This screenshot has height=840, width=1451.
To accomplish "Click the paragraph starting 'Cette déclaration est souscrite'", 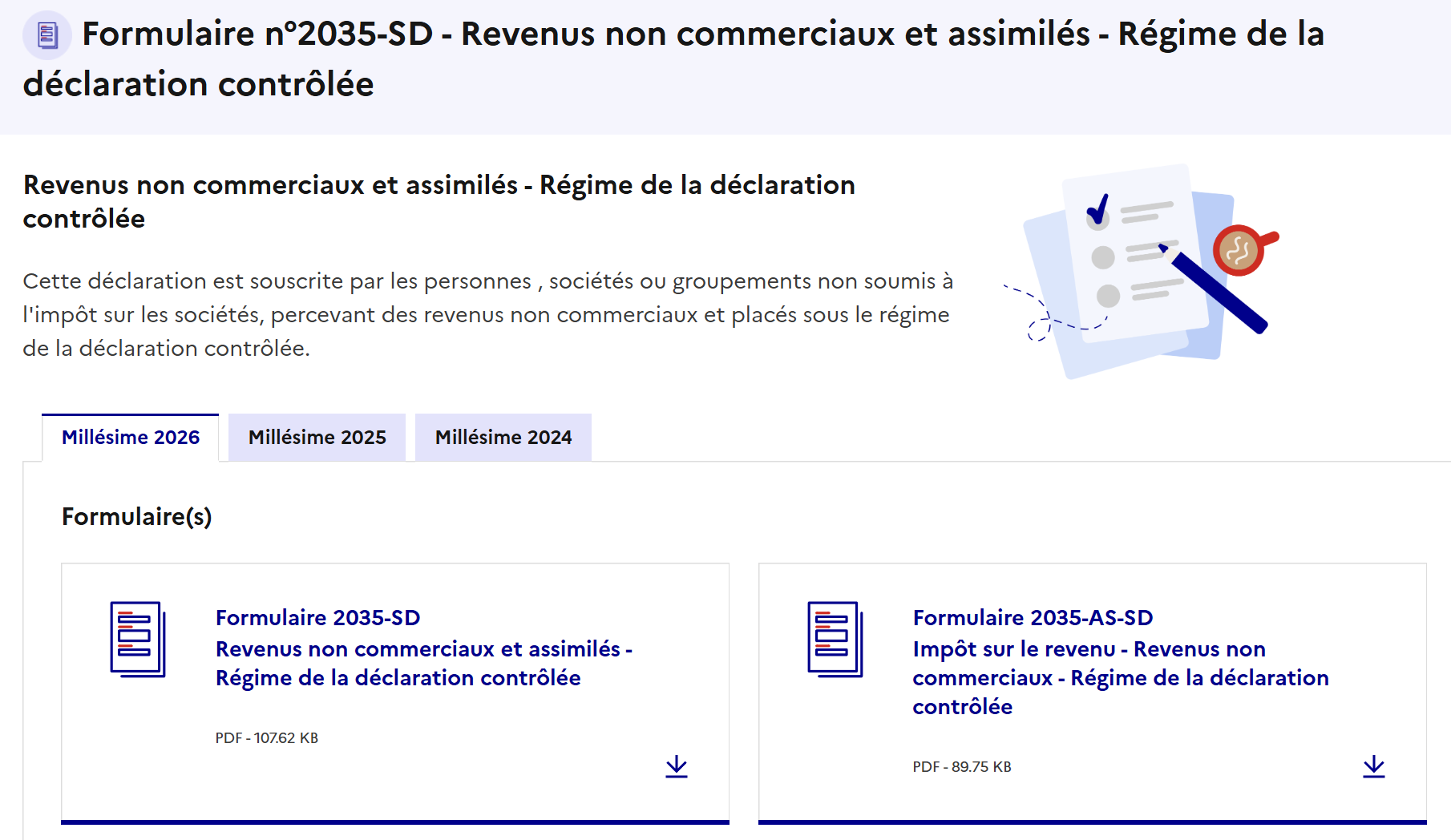I will pos(487,315).
